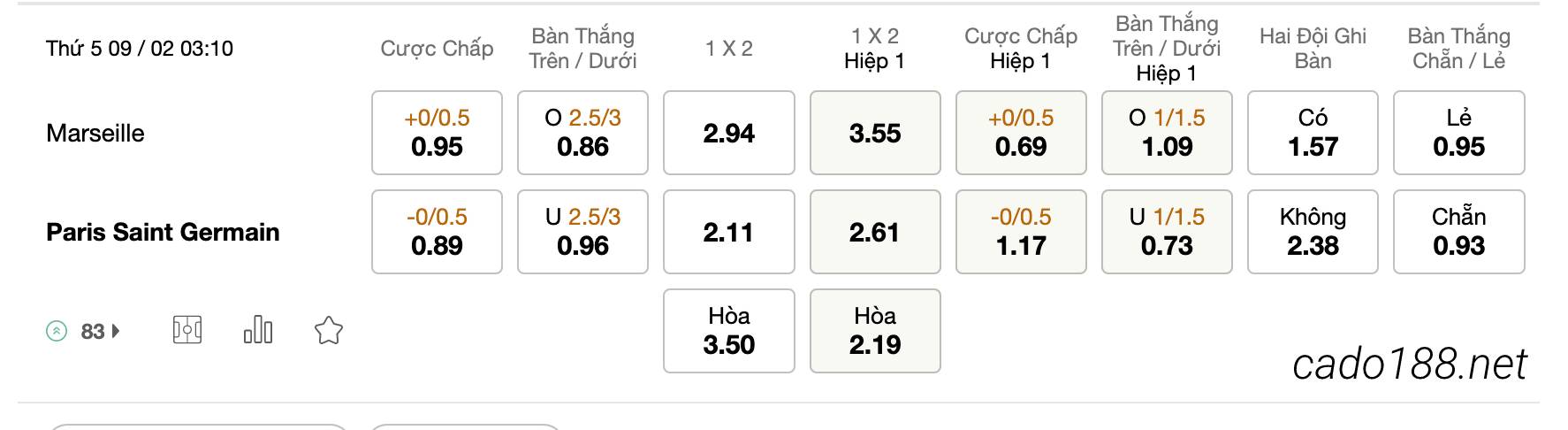Add the match to favorites with star
Screen dimensions: 1568x430
[x=328, y=331]
